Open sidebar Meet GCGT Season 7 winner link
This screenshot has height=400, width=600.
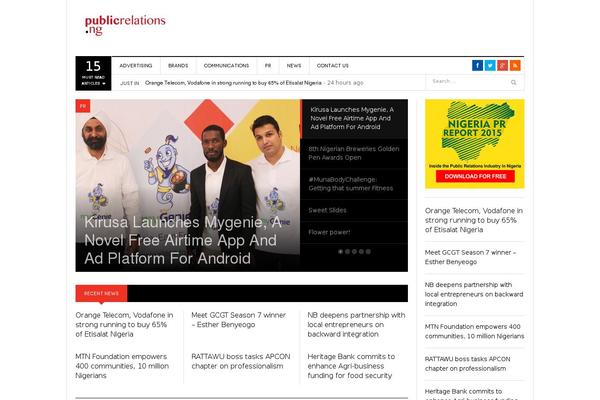[470, 257]
